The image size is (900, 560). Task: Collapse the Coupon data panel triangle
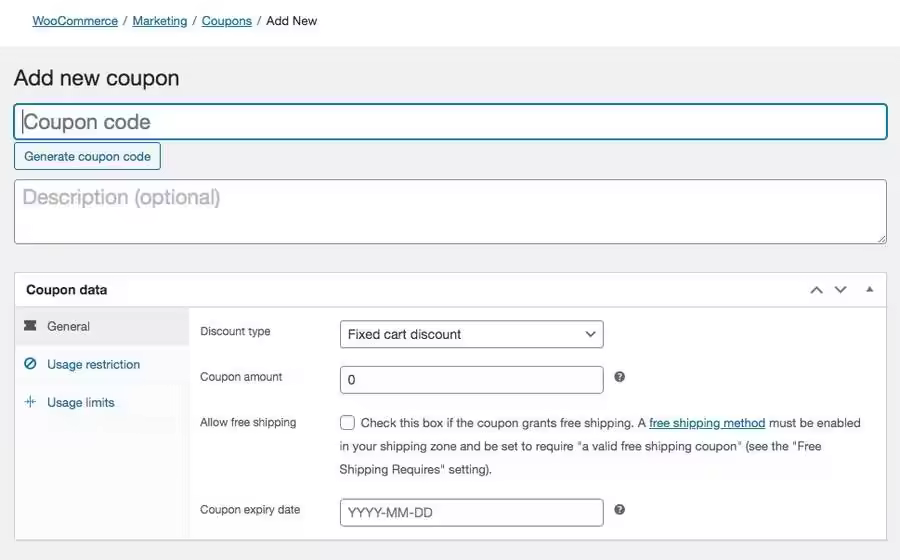click(870, 289)
